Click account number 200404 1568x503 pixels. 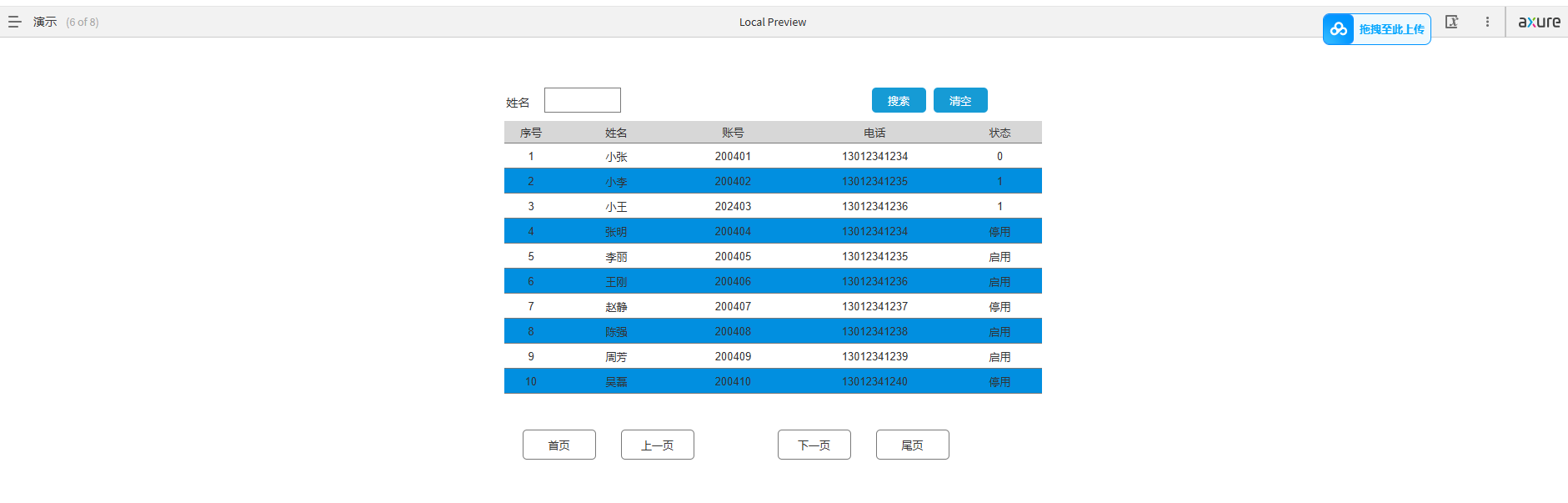coord(733,231)
